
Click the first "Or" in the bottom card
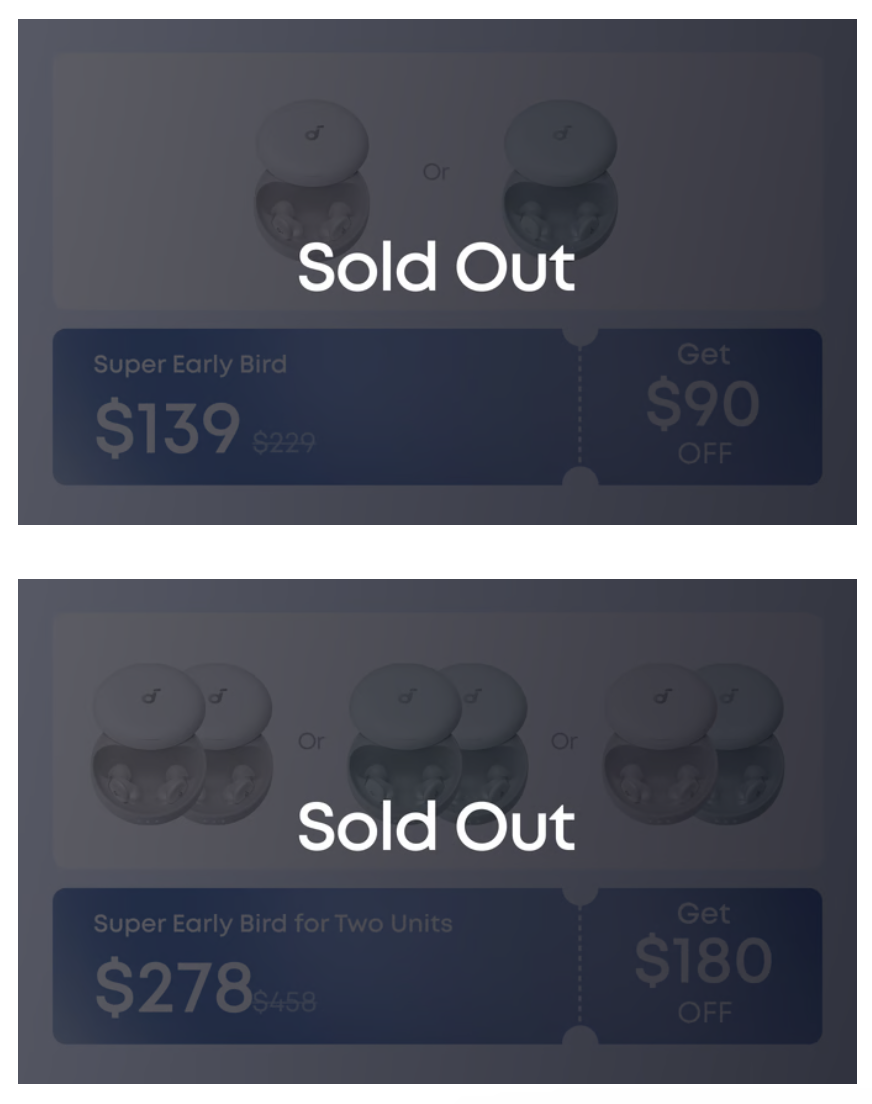click(311, 742)
